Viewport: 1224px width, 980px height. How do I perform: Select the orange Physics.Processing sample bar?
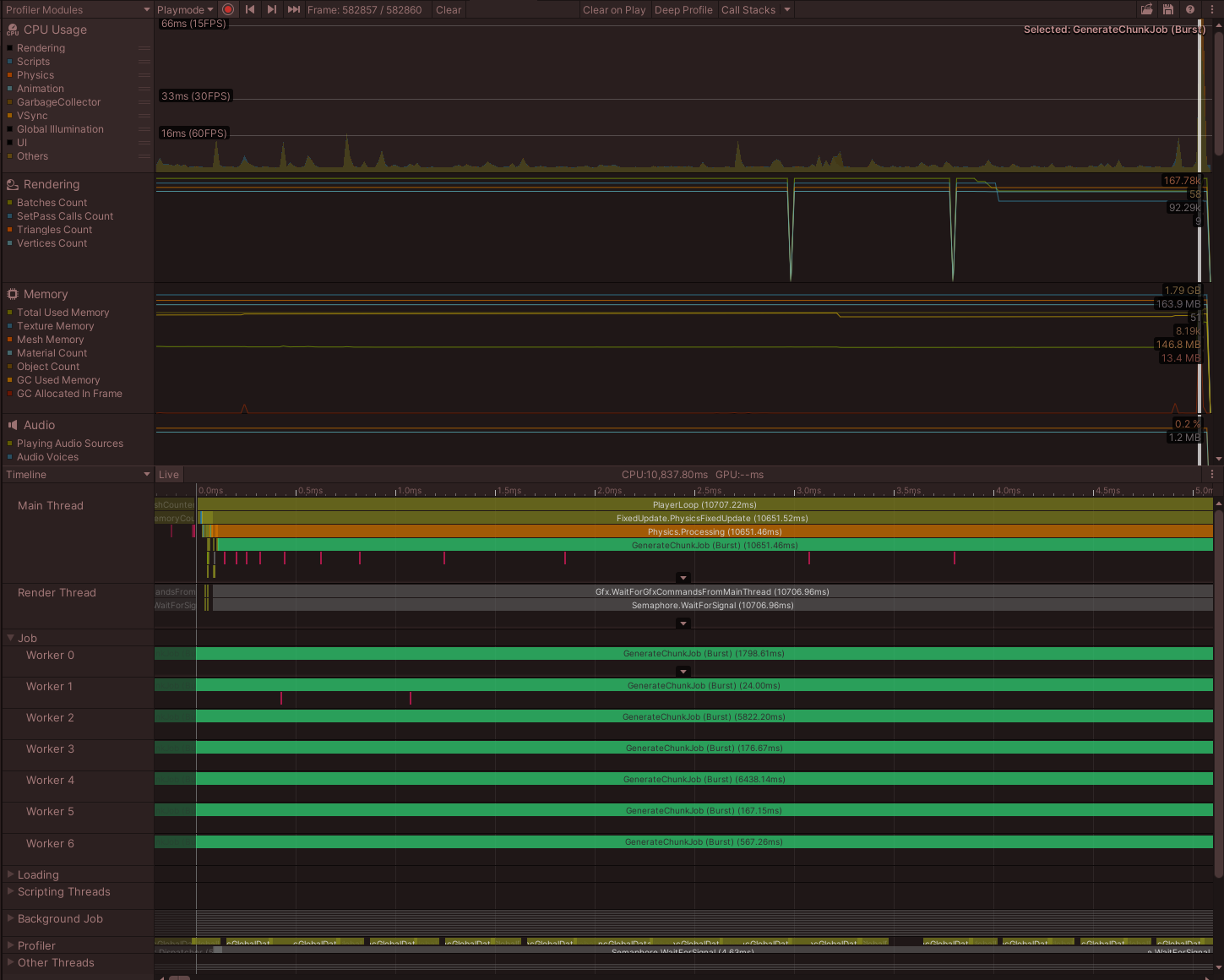pos(715,531)
